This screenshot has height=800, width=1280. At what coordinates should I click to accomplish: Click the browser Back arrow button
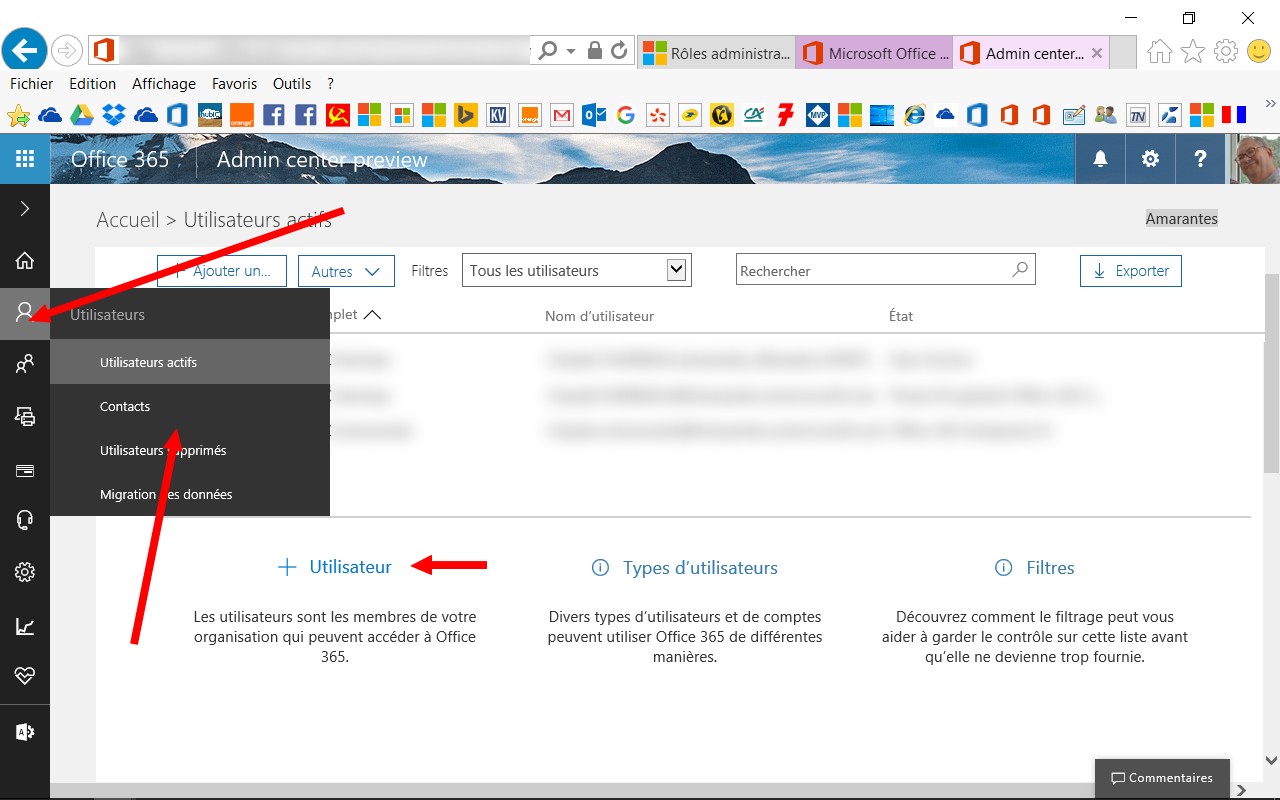point(25,49)
